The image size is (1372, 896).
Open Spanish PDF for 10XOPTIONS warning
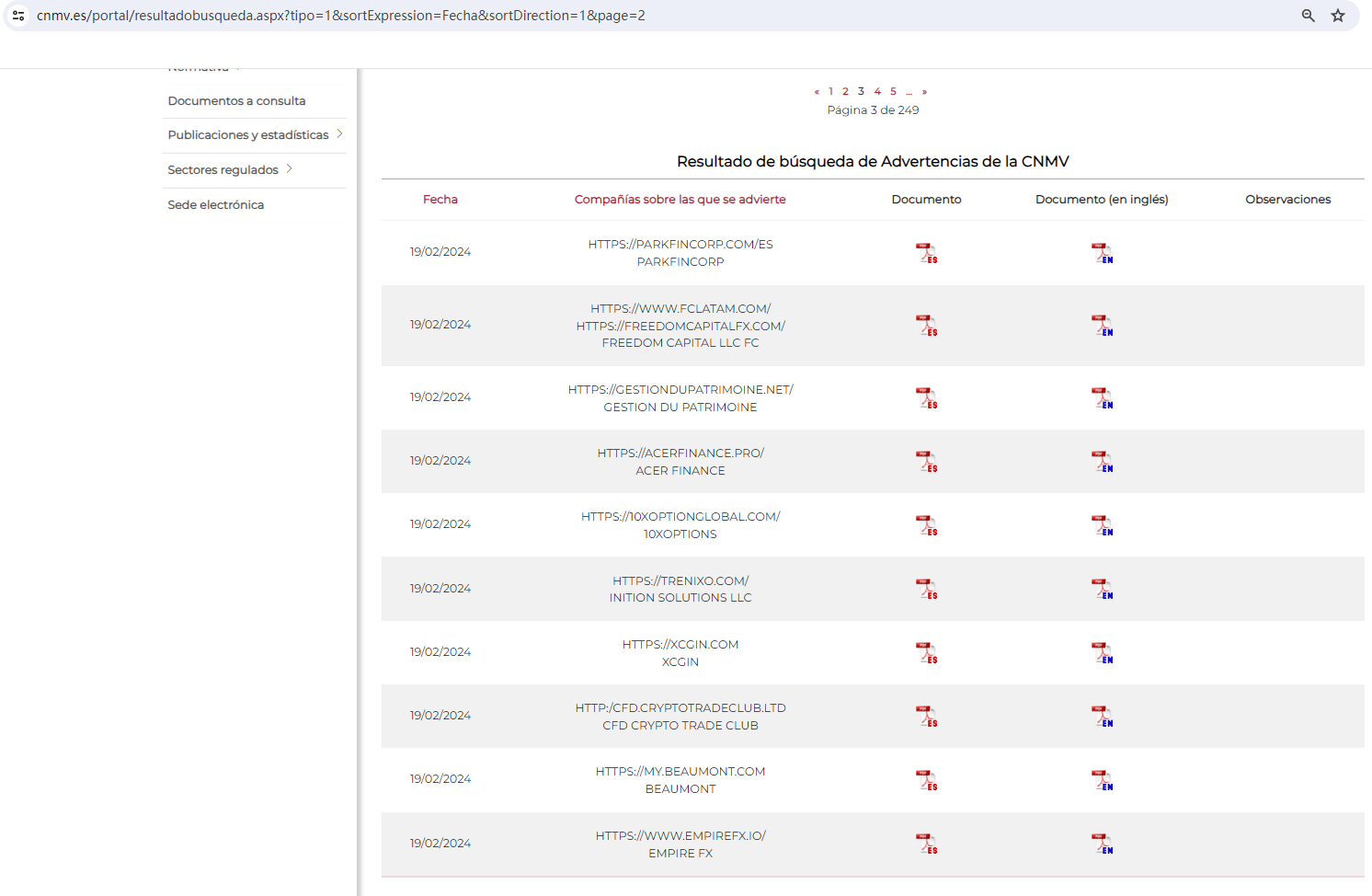(926, 524)
